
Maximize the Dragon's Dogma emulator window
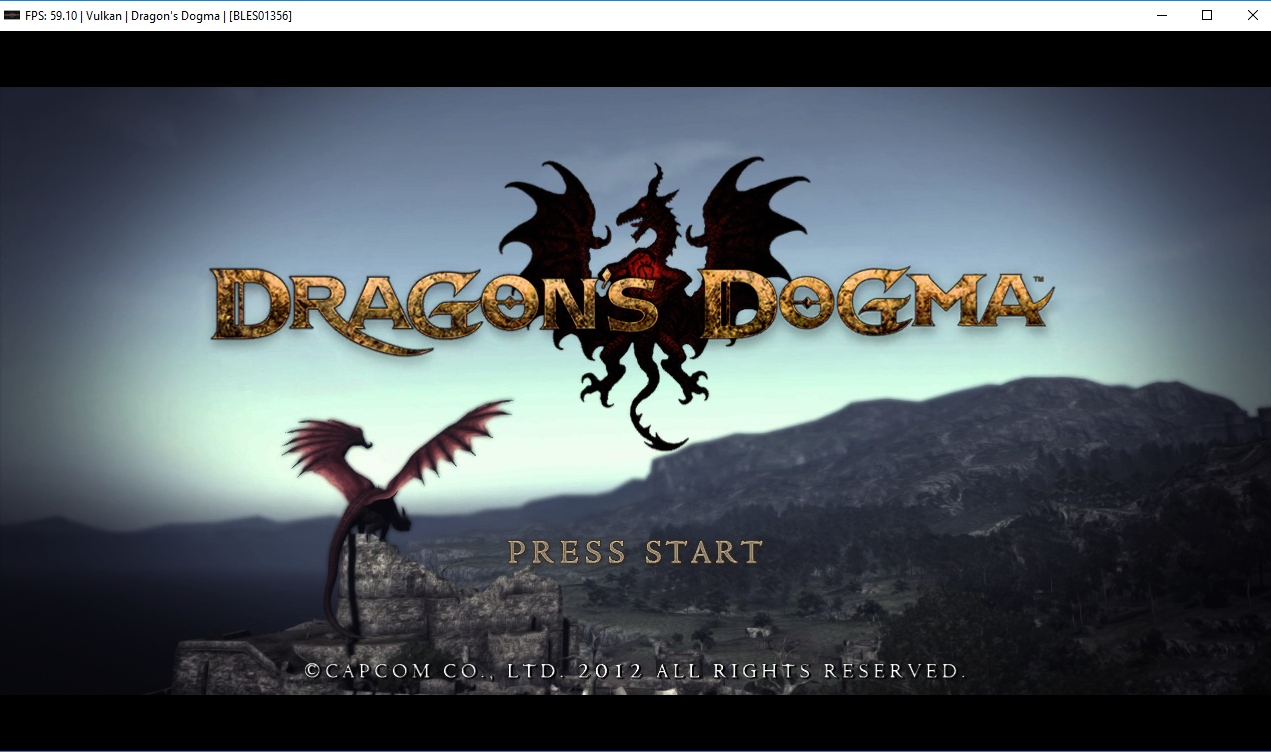pyautogui.click(x=1207, y=15)
